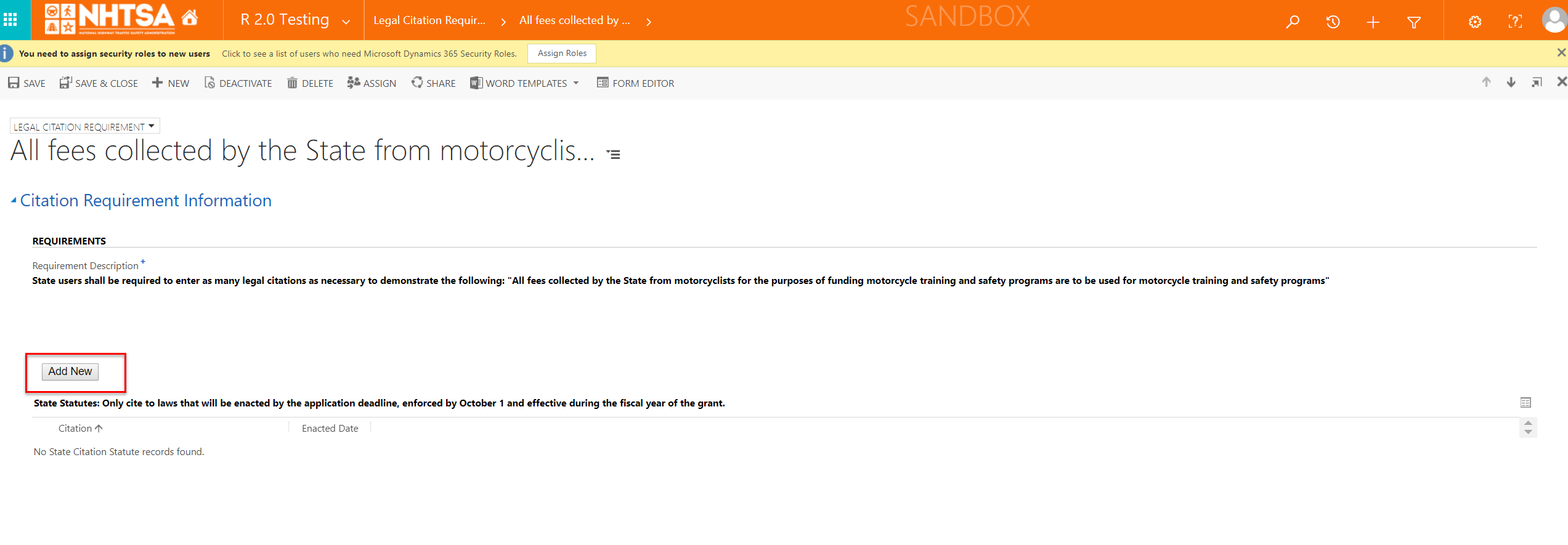Open the search magnifier icon
This screenshot has height=545, width=1568.
pos(1293,22)
